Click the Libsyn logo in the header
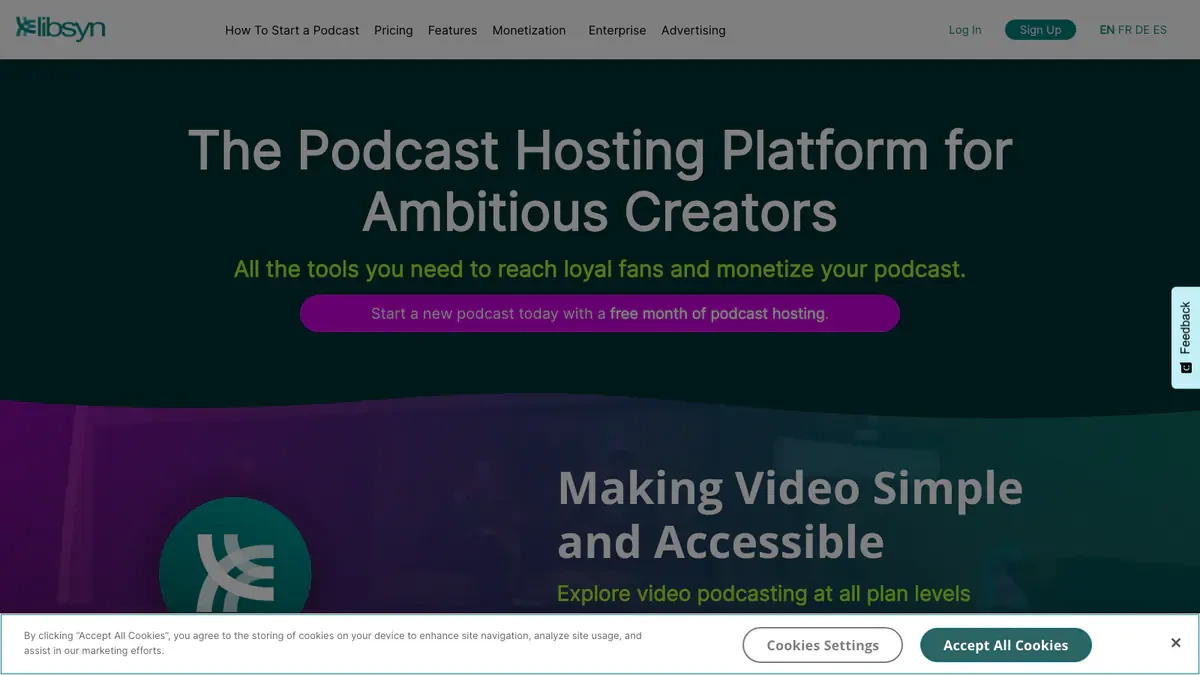This screenshot has width=1200, height=675. click(60, 29)
